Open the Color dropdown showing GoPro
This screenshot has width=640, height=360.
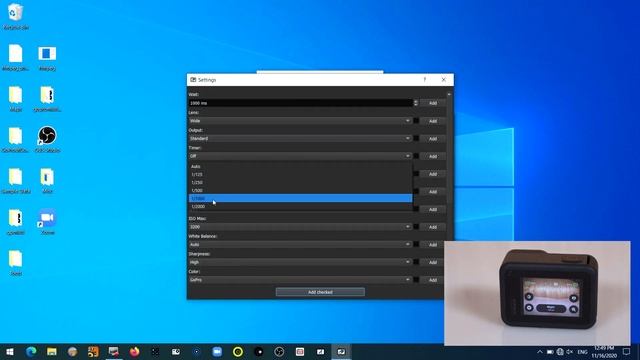click(300, 280)
